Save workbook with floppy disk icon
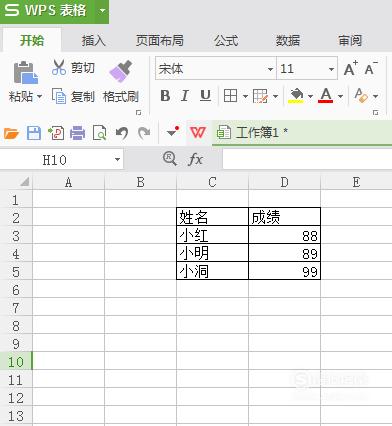392x426 pixels. (34, 133)
